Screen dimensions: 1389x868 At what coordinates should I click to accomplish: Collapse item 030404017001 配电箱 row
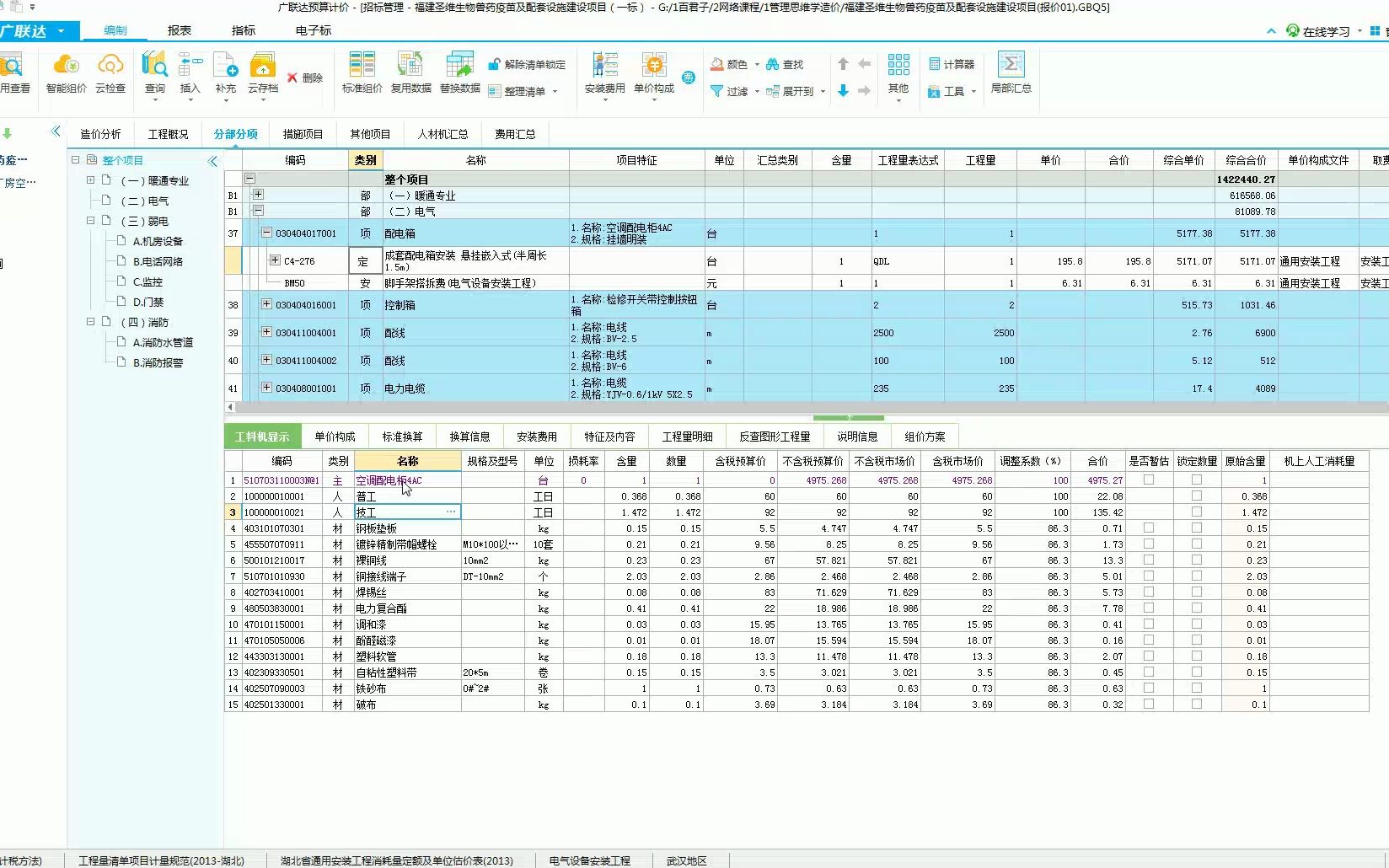pos(266,233)
